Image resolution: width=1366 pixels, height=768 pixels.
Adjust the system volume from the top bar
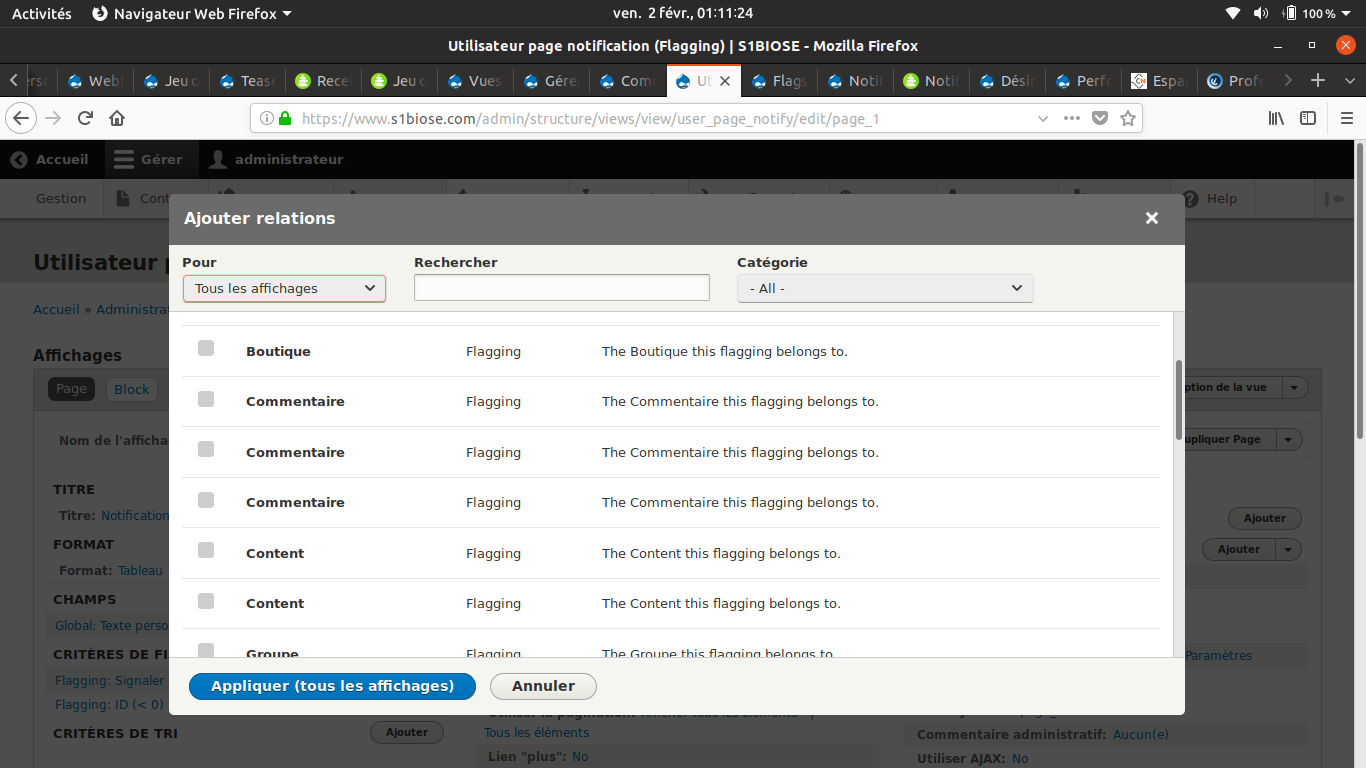(x=1261, y=13)
